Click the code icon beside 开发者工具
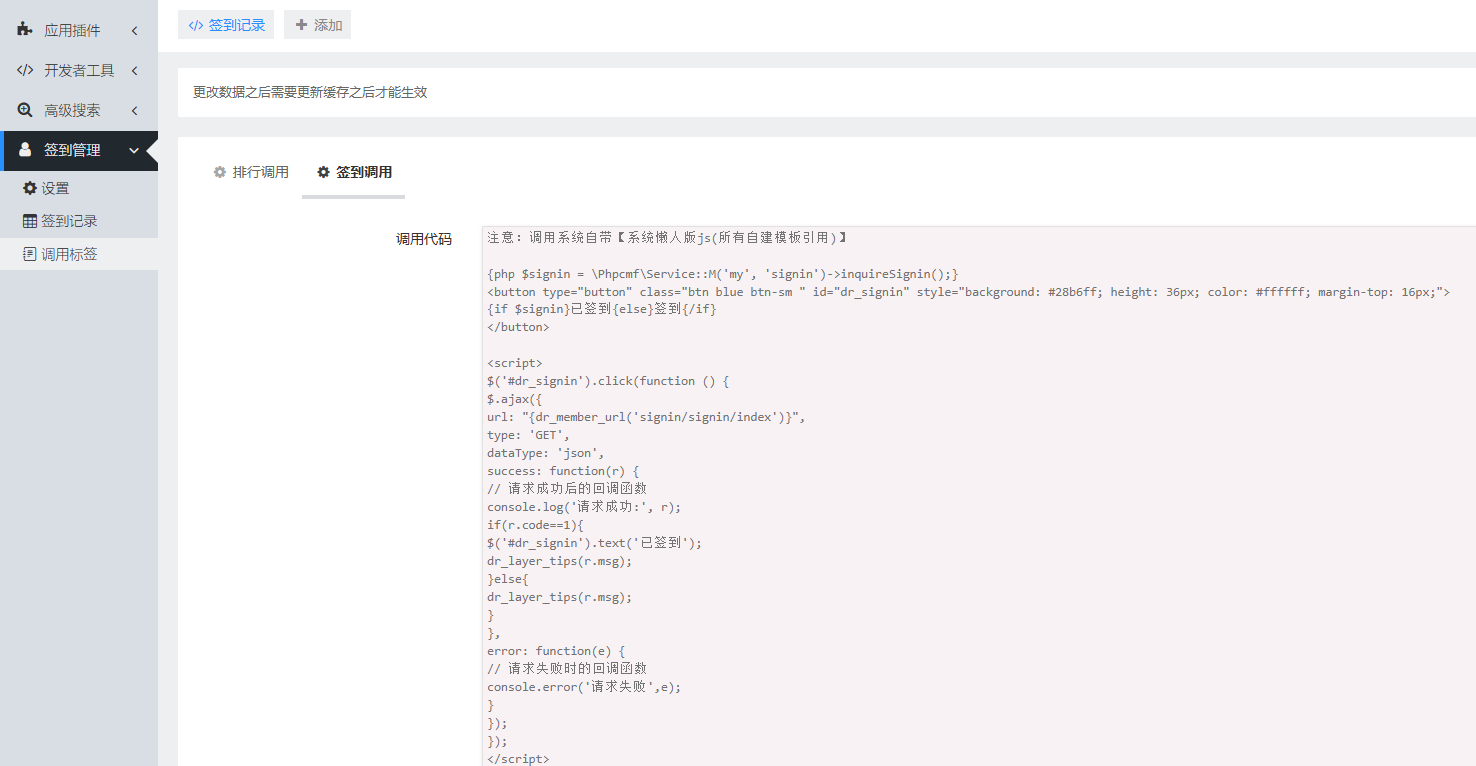 coord(25,70)
